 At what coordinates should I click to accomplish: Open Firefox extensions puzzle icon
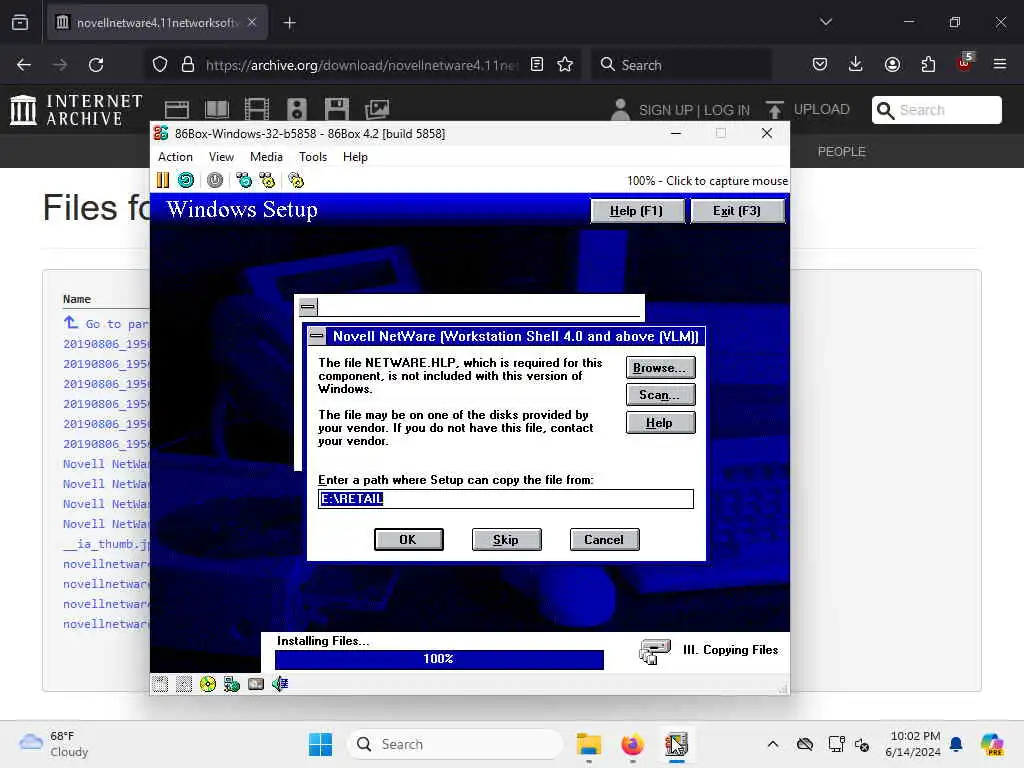click(928, 65)
